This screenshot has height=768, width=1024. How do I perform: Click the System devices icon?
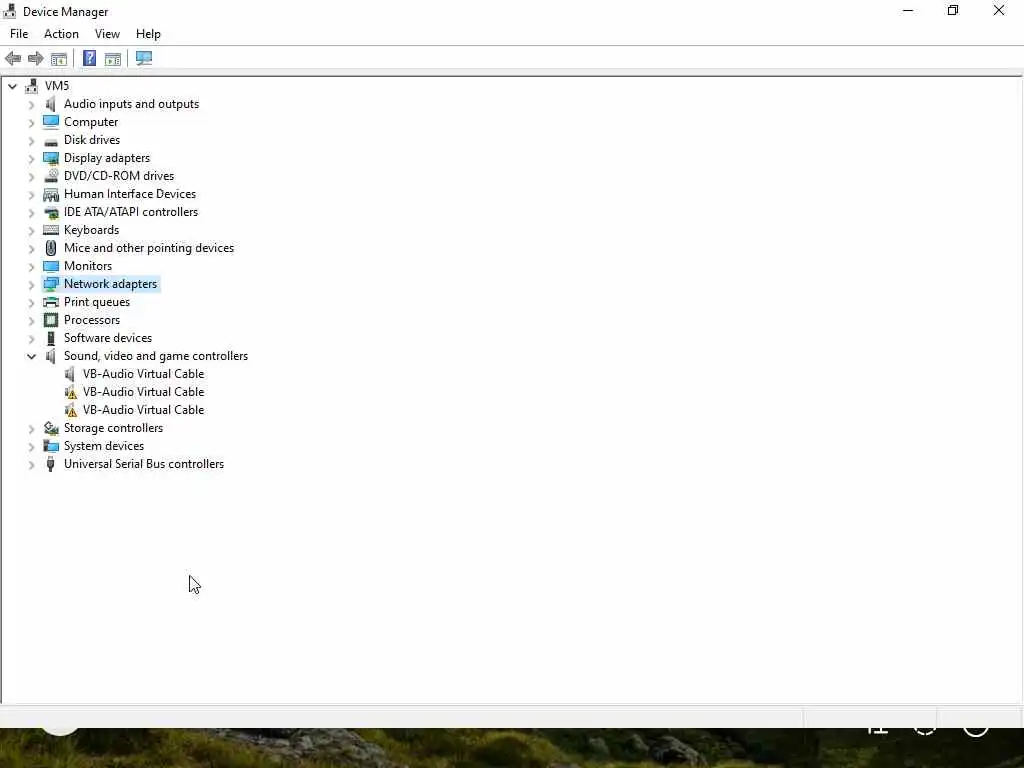51,446
